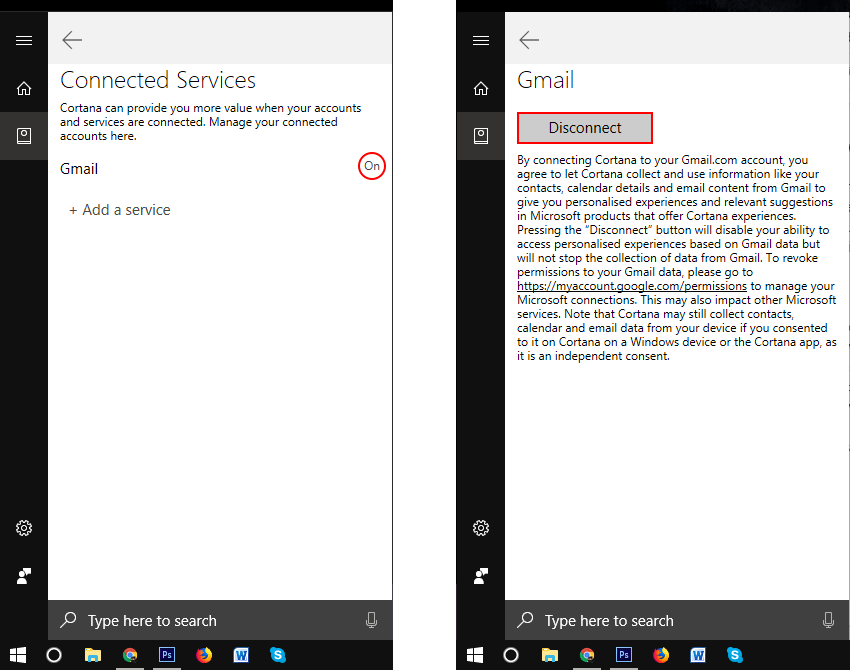Click the Gmail On status
850x670 pixels.
coord(372,166)
